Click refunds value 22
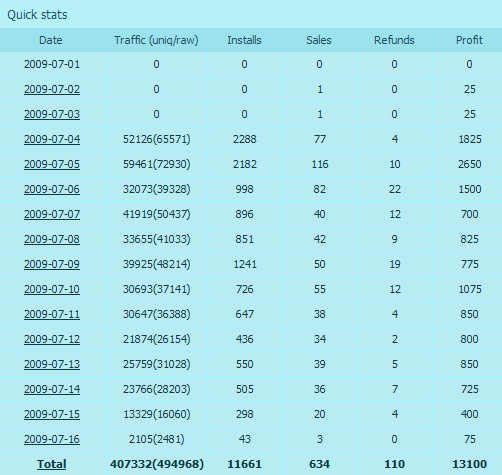Viewport: 502px width, 475px height. click(394, 189)
